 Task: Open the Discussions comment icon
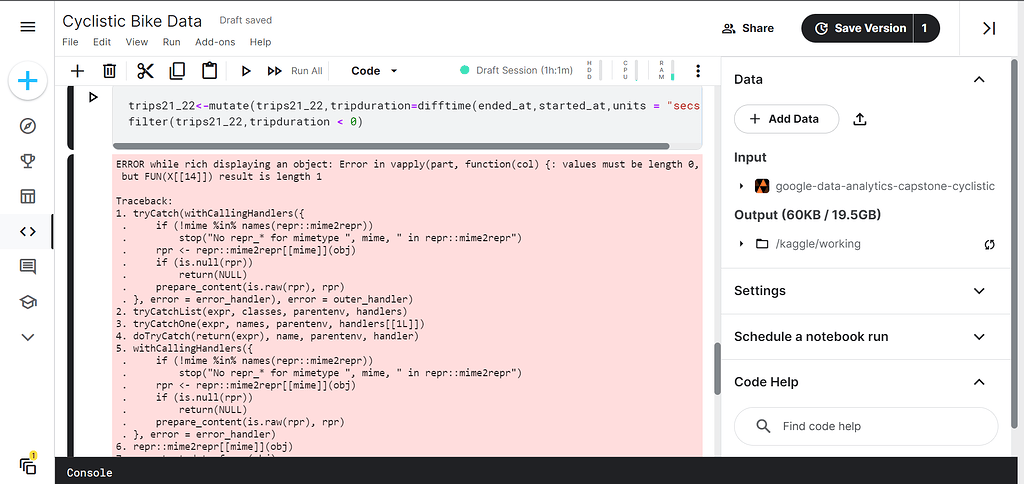pyautogui.click(x=27, y=266)
